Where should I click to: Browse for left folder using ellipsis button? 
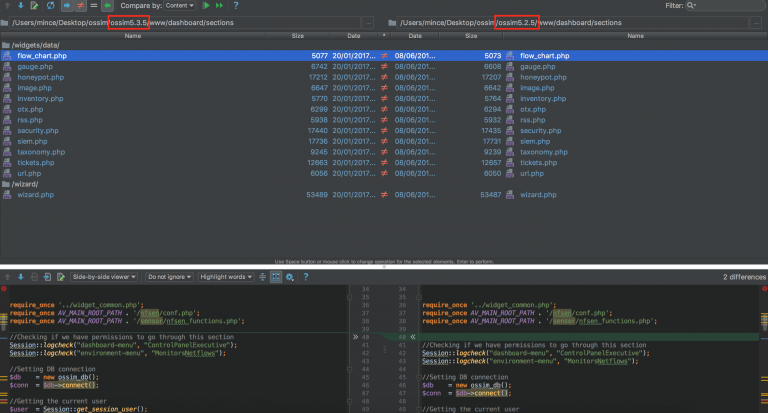pos(367,22)
